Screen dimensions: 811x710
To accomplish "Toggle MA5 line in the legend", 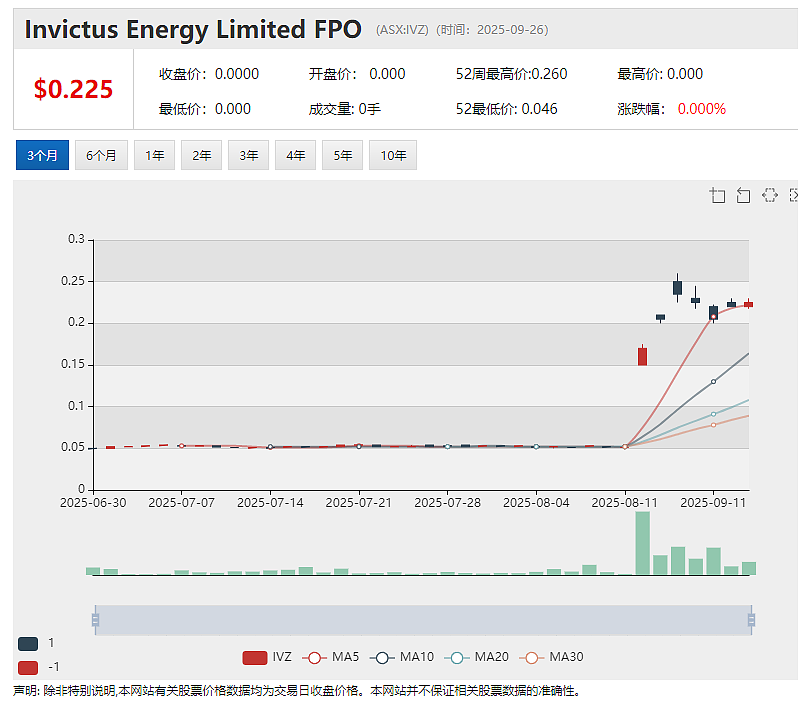I will tap(331, 657).
